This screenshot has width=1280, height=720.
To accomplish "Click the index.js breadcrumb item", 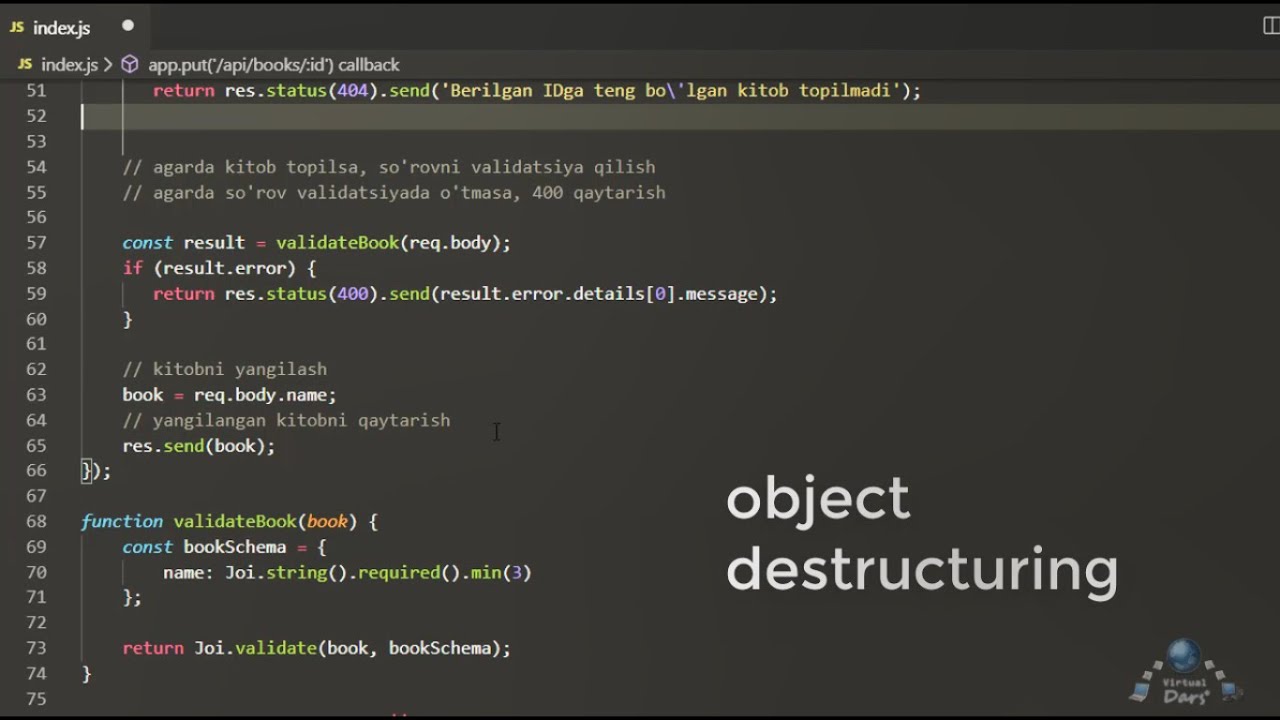I will (x=69, y=64).
